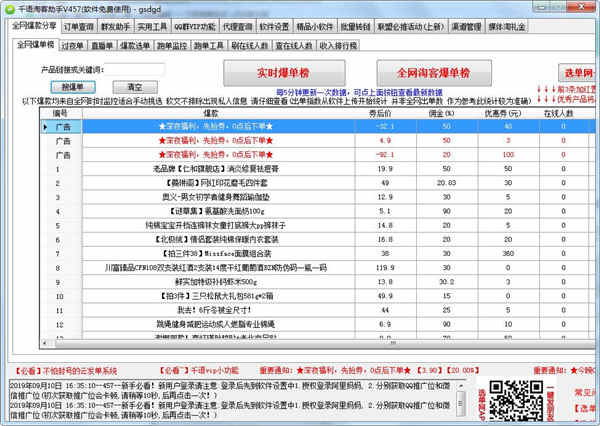Switch to the 查在线人数 sub-tab
The image size is (600, 426).
294,46
